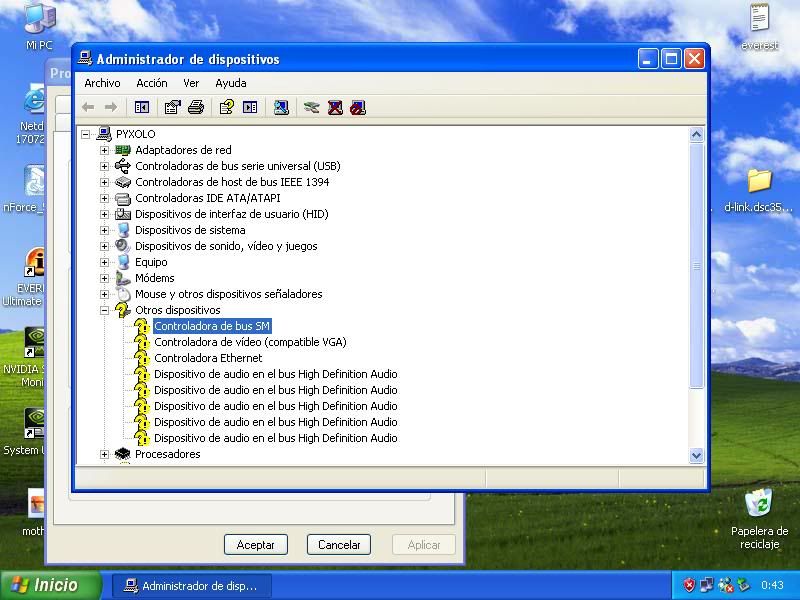
Task: Expand the Equipo category
Action: coord(105,262)
